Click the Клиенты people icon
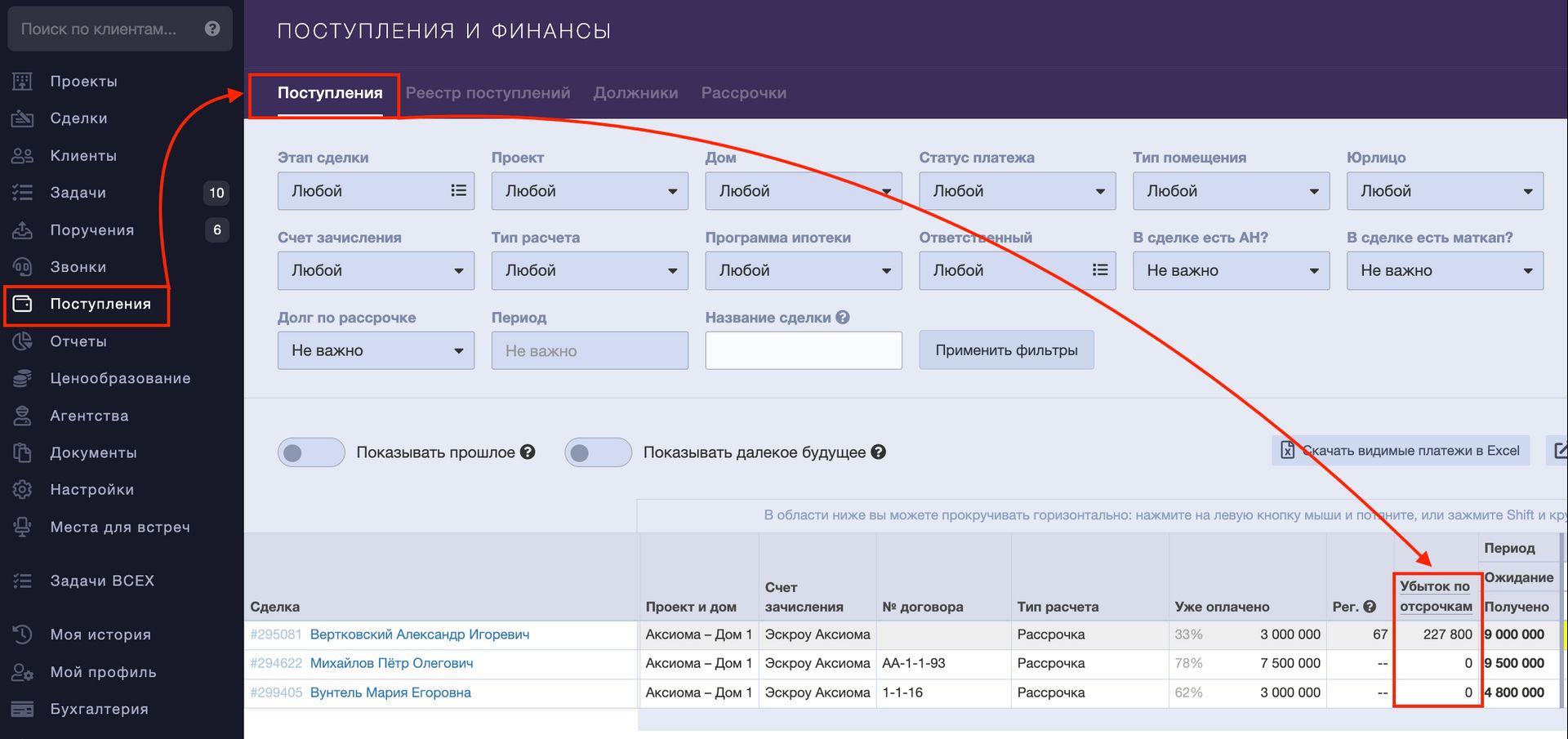 tap(22, 155)
